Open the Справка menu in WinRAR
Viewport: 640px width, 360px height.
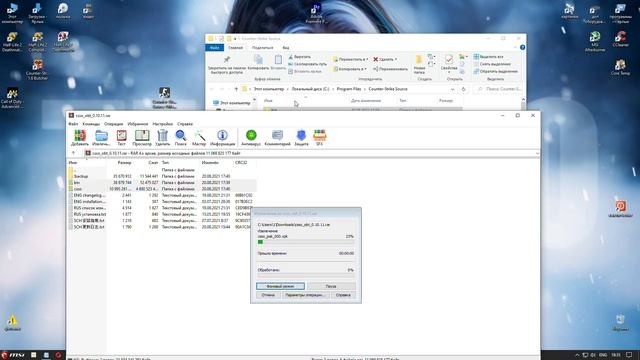click(x=185, y=124)
